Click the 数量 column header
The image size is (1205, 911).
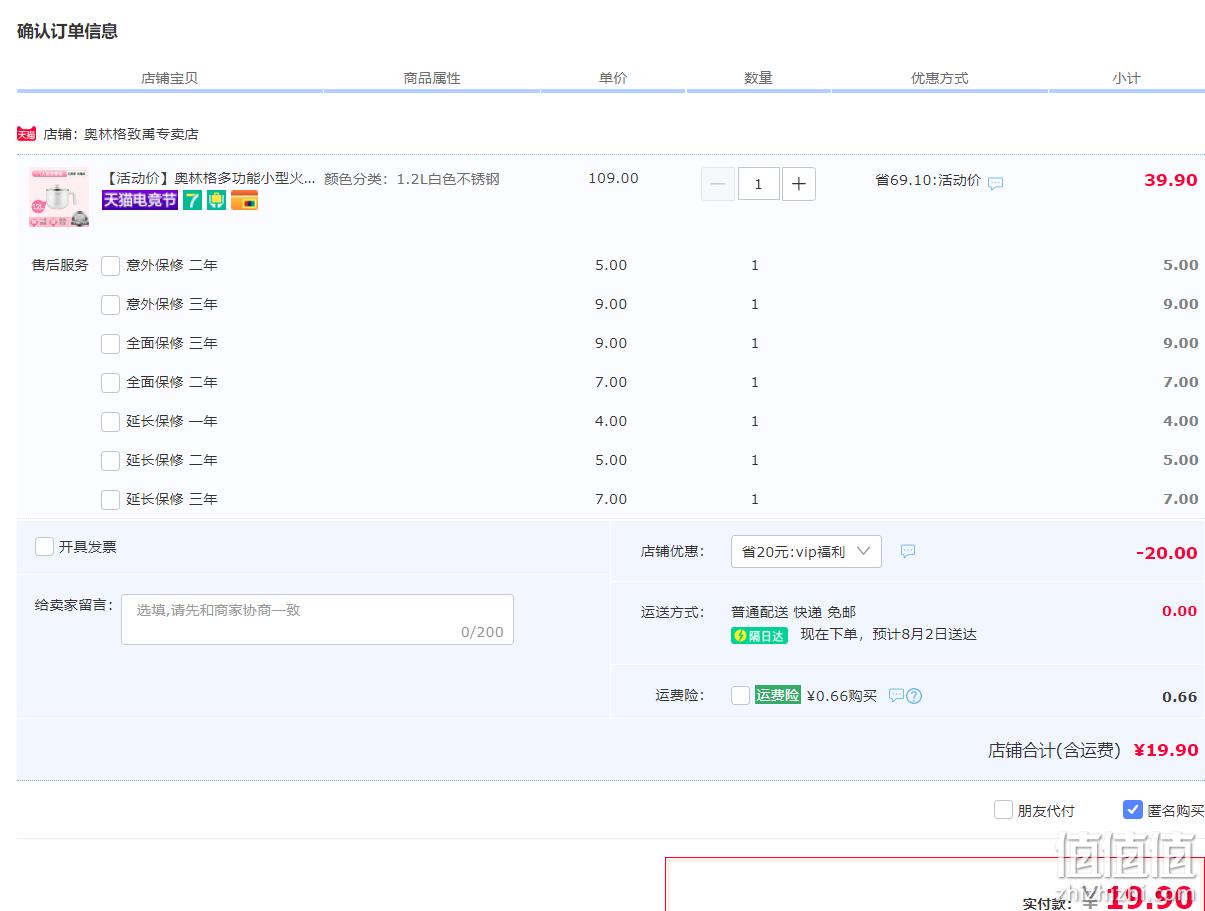[758, 78]
